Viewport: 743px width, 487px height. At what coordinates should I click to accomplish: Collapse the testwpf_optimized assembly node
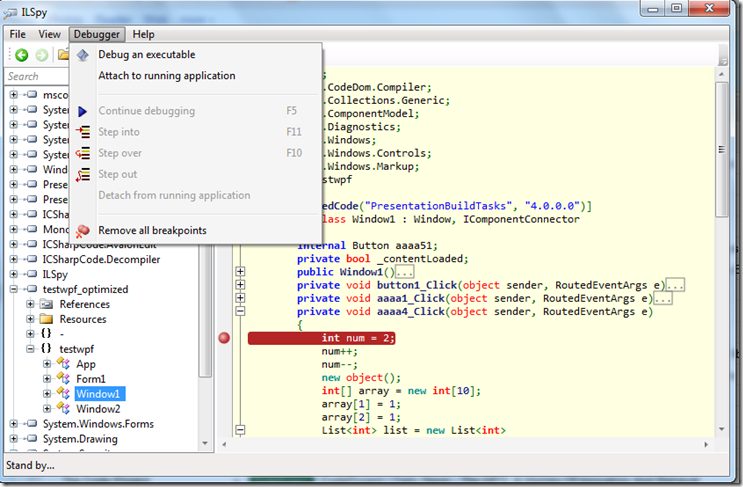point(14,289)
